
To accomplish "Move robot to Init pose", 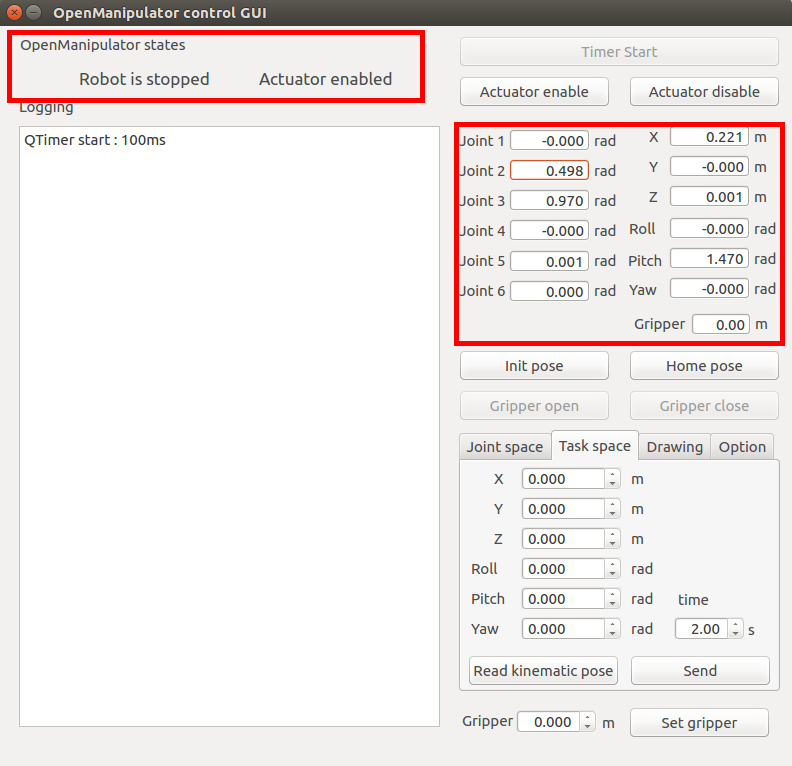I will tap(534, 366).
